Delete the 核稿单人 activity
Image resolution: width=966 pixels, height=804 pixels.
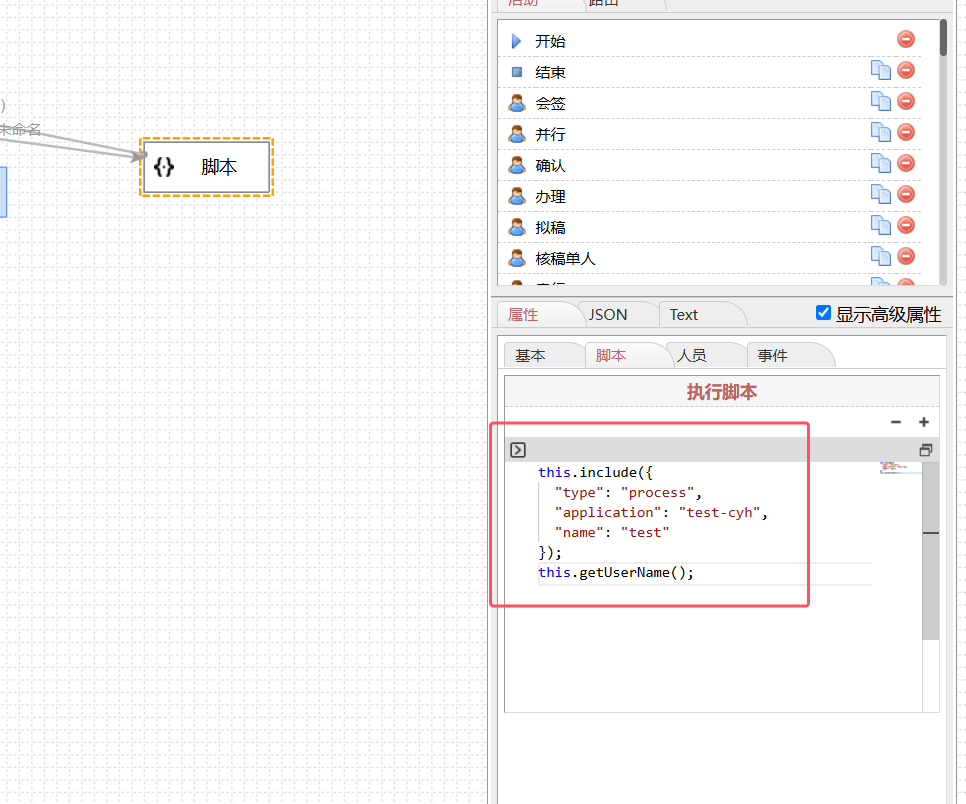(906, 256)
